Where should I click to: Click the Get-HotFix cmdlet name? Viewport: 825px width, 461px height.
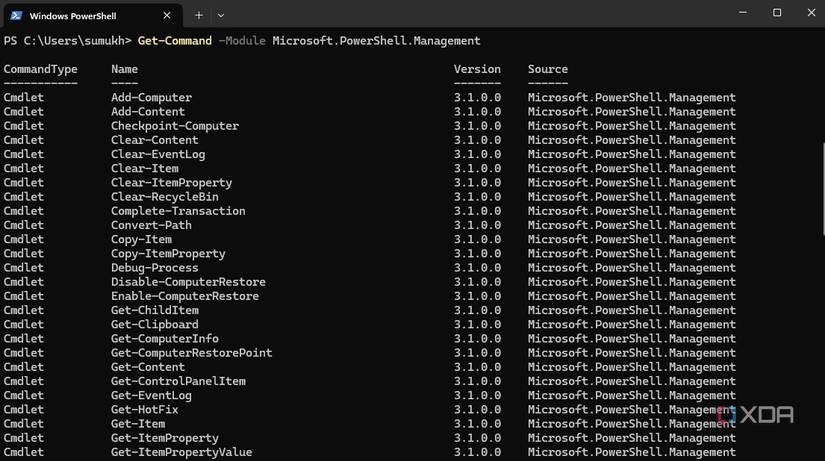click(144, 409)
